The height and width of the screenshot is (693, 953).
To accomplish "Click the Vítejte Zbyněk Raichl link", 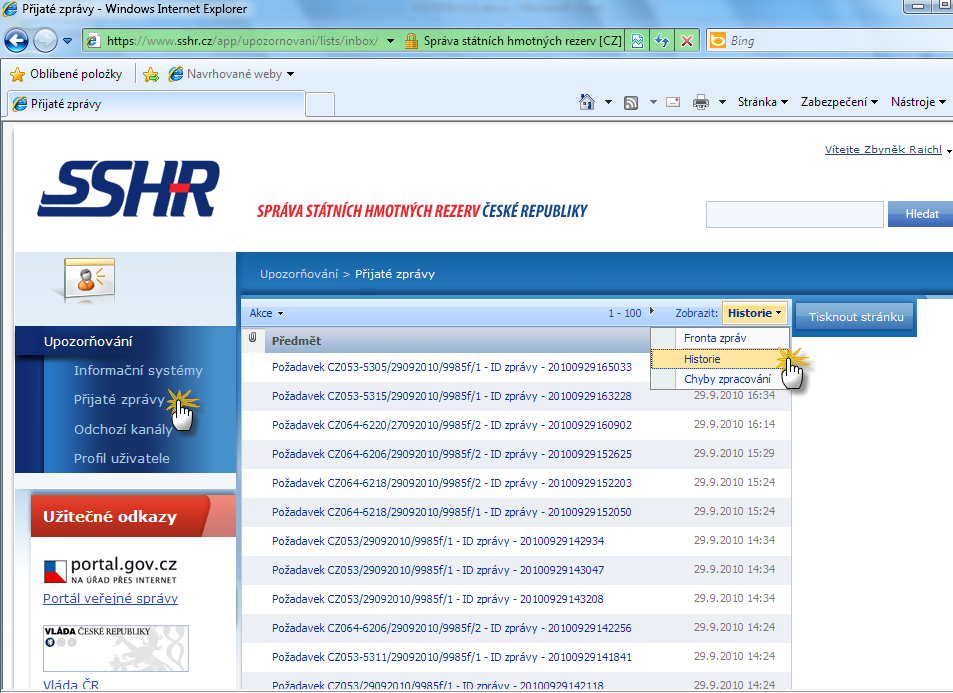I will point(883,150).
